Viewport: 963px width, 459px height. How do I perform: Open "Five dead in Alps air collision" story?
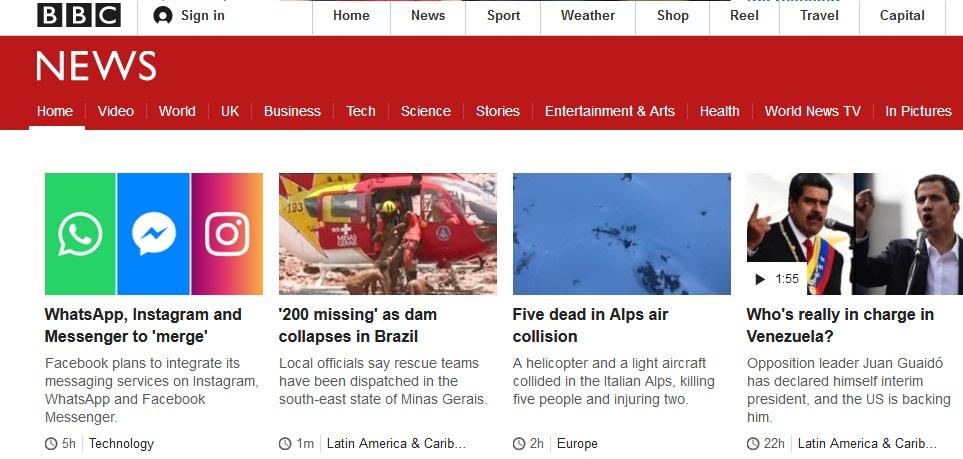click(590, 326)
